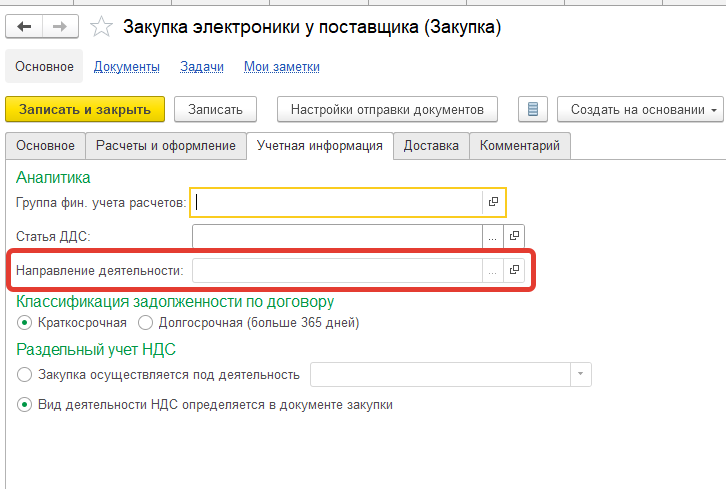Click the back navigation arrow
The width and height of the screenshot is (726, 489).
(25, 27)
